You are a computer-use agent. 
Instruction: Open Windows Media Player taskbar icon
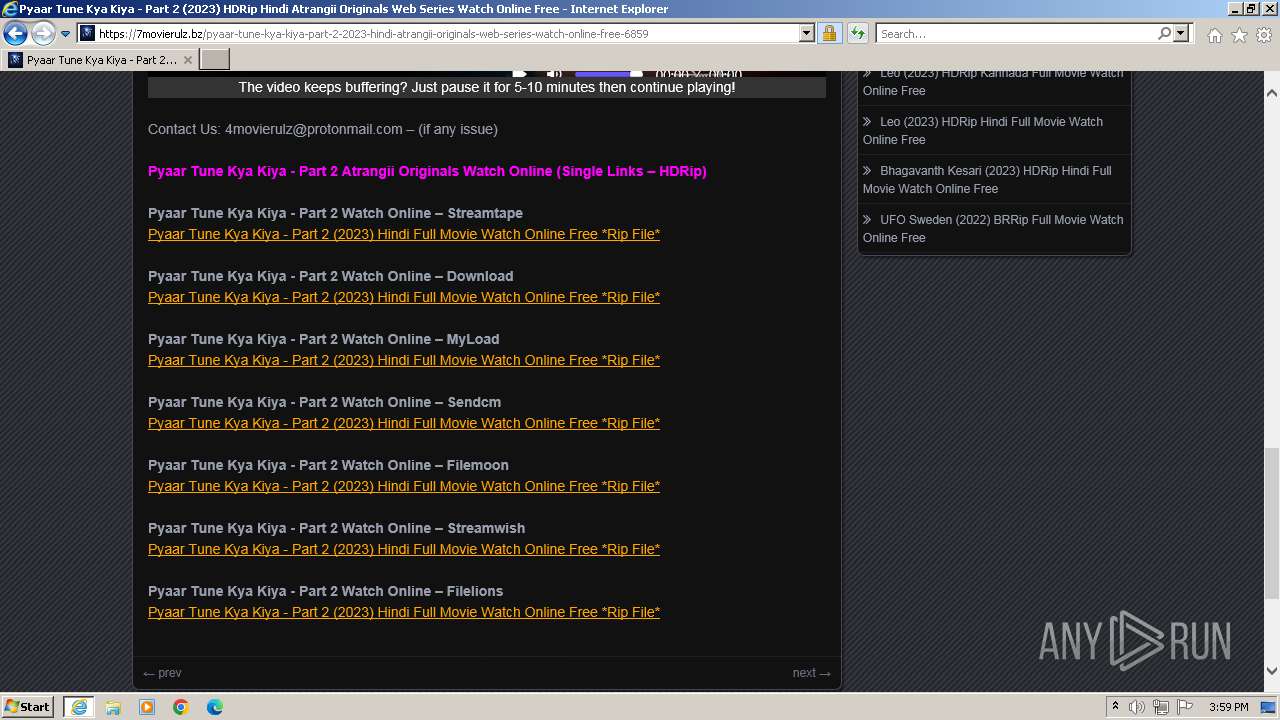[x=147, y=707]
